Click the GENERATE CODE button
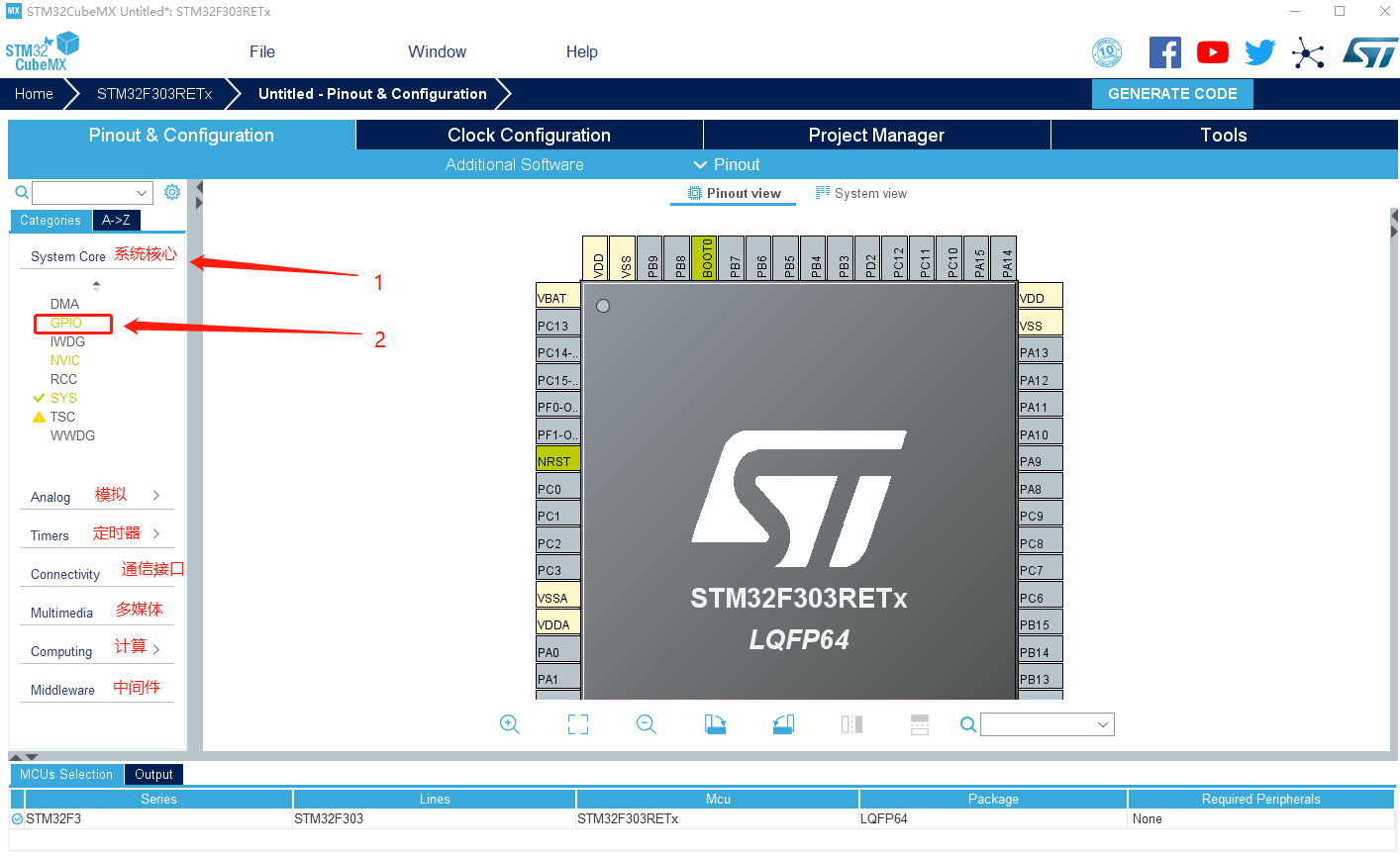 click(x=1172, y=93)
